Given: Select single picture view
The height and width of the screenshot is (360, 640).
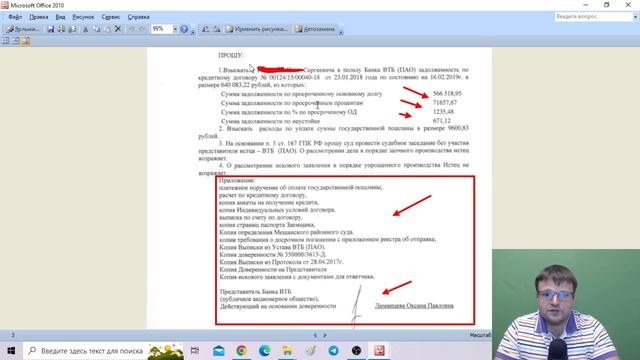Looking at the screenshot, I should tap(26, 41).
